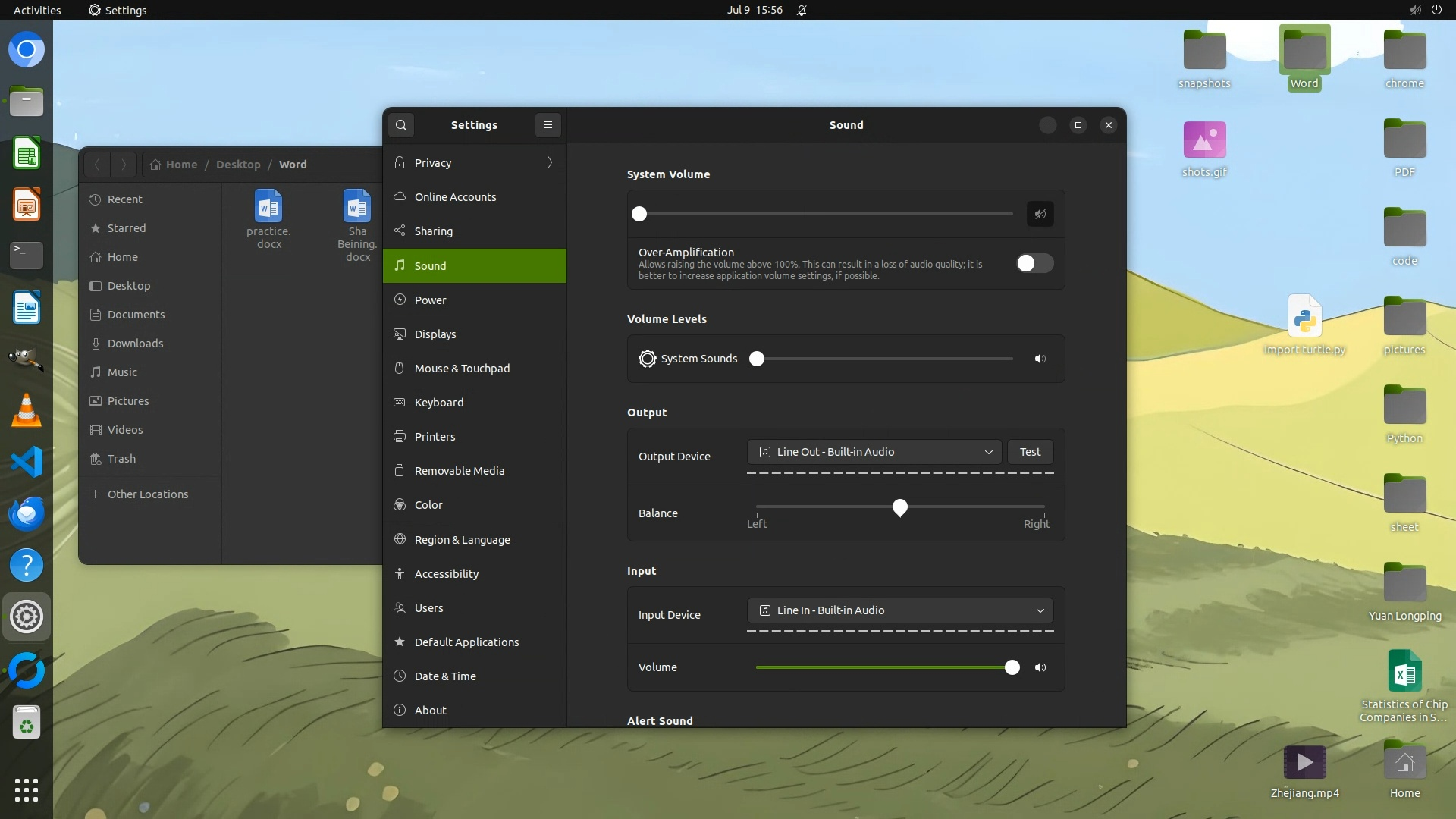Expand the Privacy submenu arrow

[x=550, y=162]
